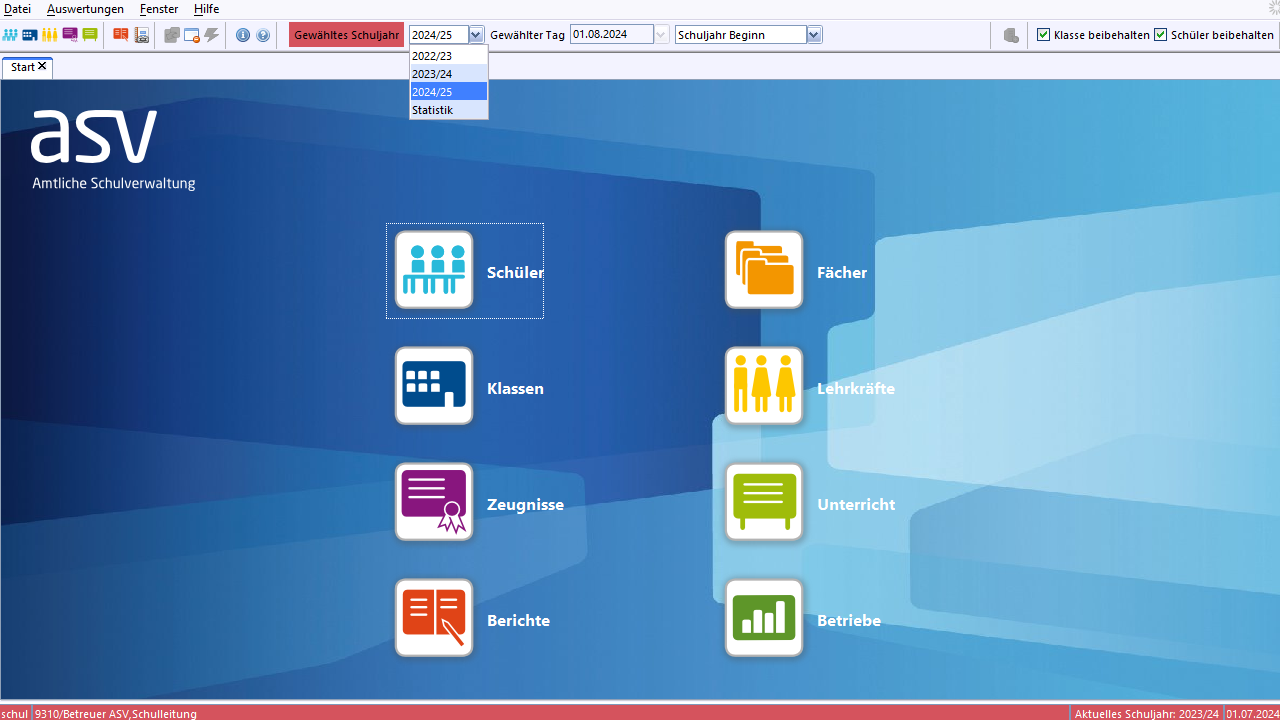This screenshot has height=720, width=1280.
Task: Toggle the Klasse beibehalten checkbox
Action: pos(1044,35)
